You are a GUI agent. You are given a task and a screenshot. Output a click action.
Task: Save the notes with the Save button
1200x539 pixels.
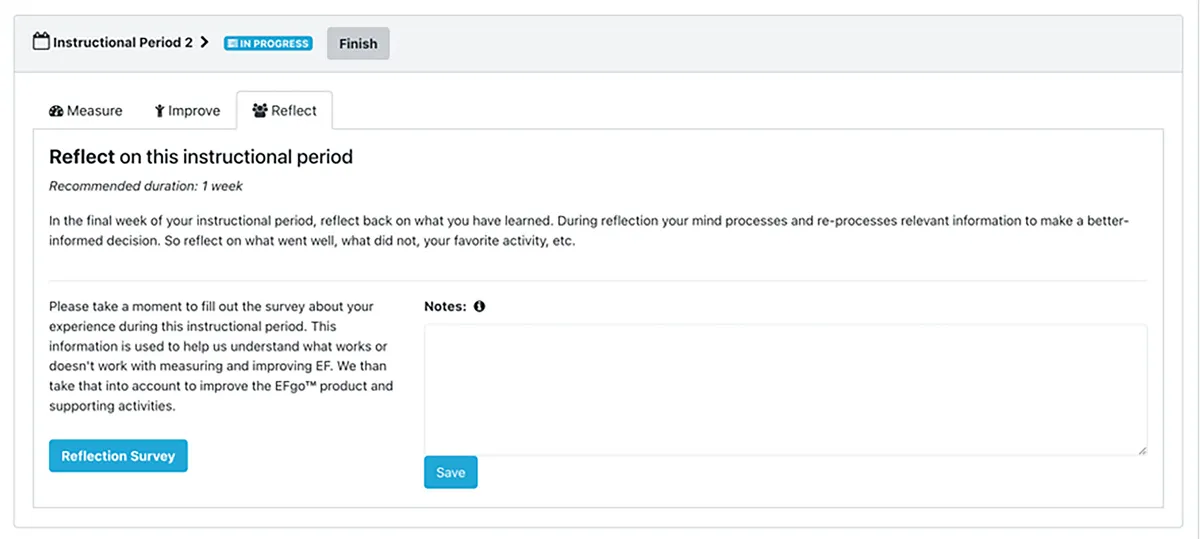coord(450,472)
